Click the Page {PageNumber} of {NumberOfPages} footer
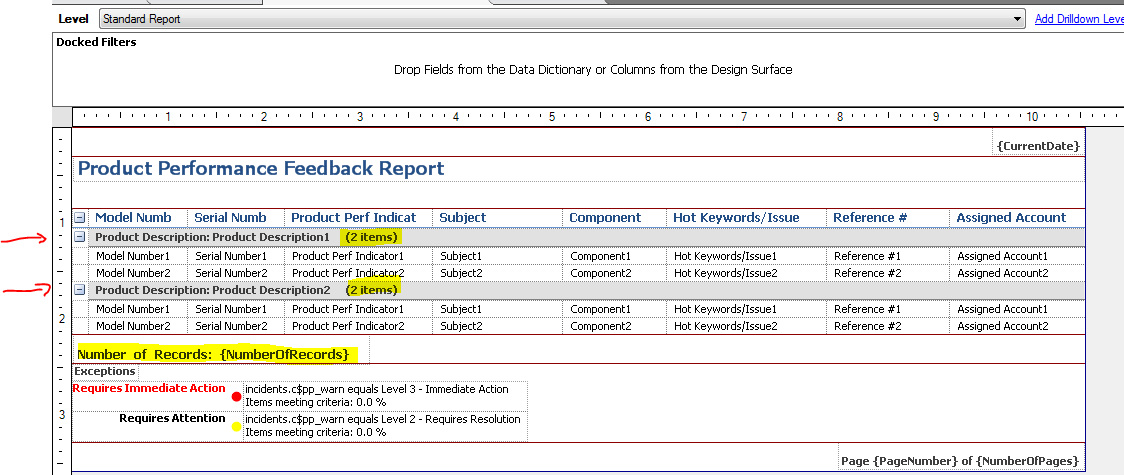 pyautogui.click(x=960, y=461)
